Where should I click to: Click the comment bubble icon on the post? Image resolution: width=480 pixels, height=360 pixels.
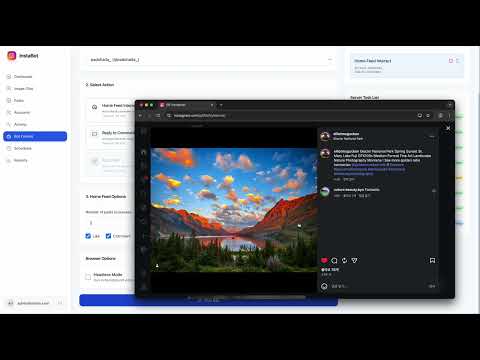point(334,260)
